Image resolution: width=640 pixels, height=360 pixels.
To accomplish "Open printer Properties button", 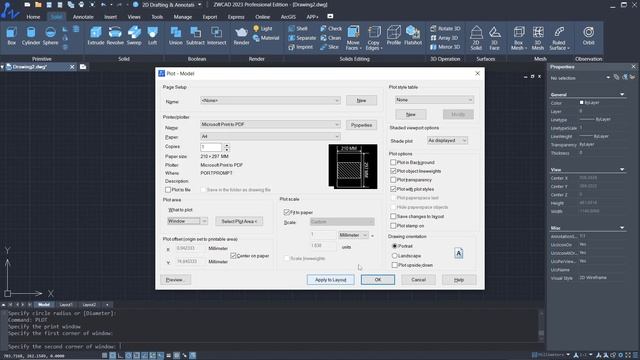I will 361,125.
